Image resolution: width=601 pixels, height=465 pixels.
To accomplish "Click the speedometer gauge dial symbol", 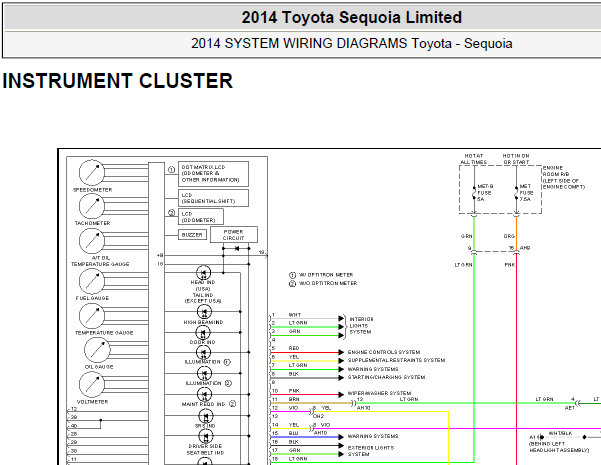I will click(x=92, y=173).
